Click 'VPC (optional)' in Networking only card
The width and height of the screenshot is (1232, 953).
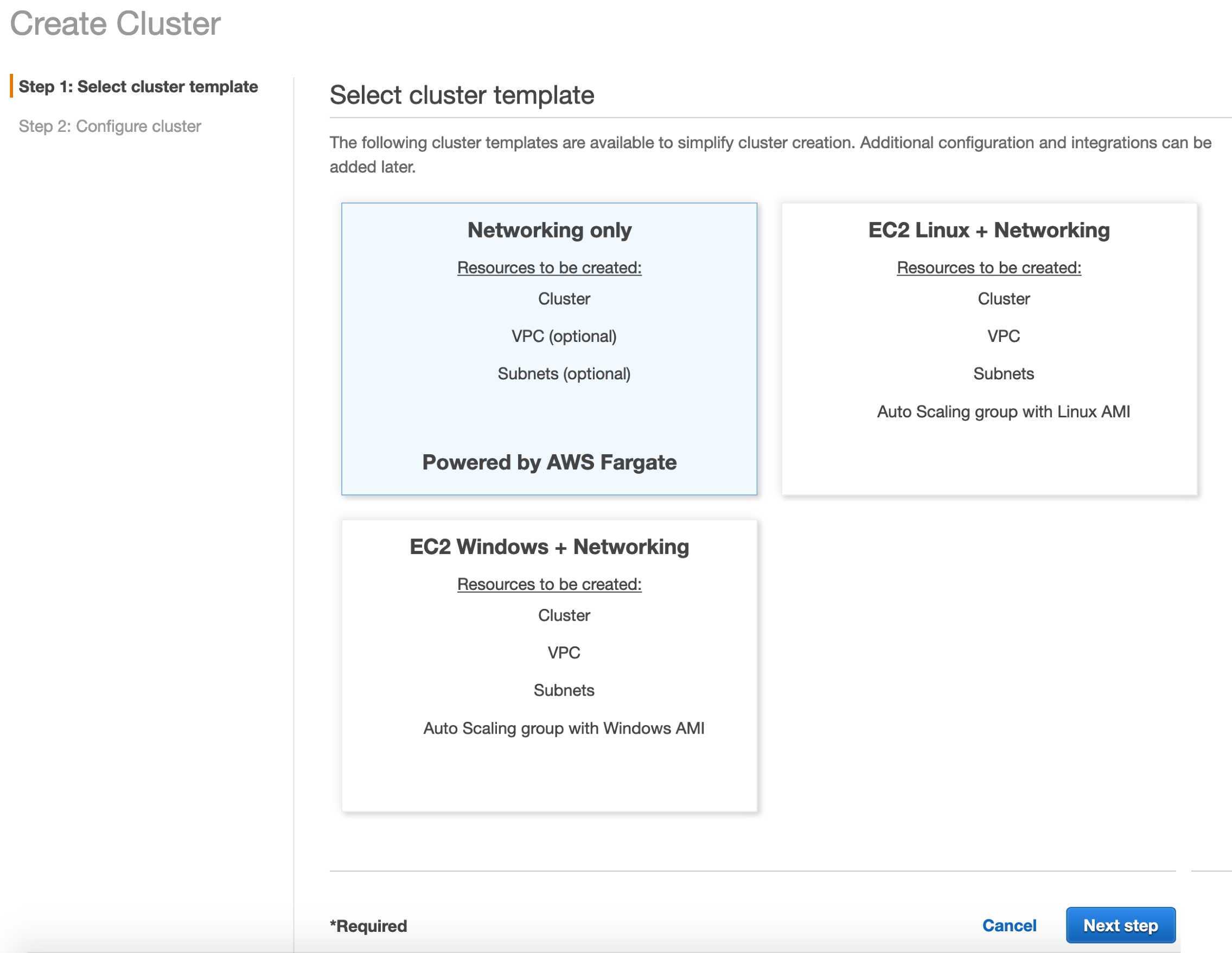(x=564, y=336)
